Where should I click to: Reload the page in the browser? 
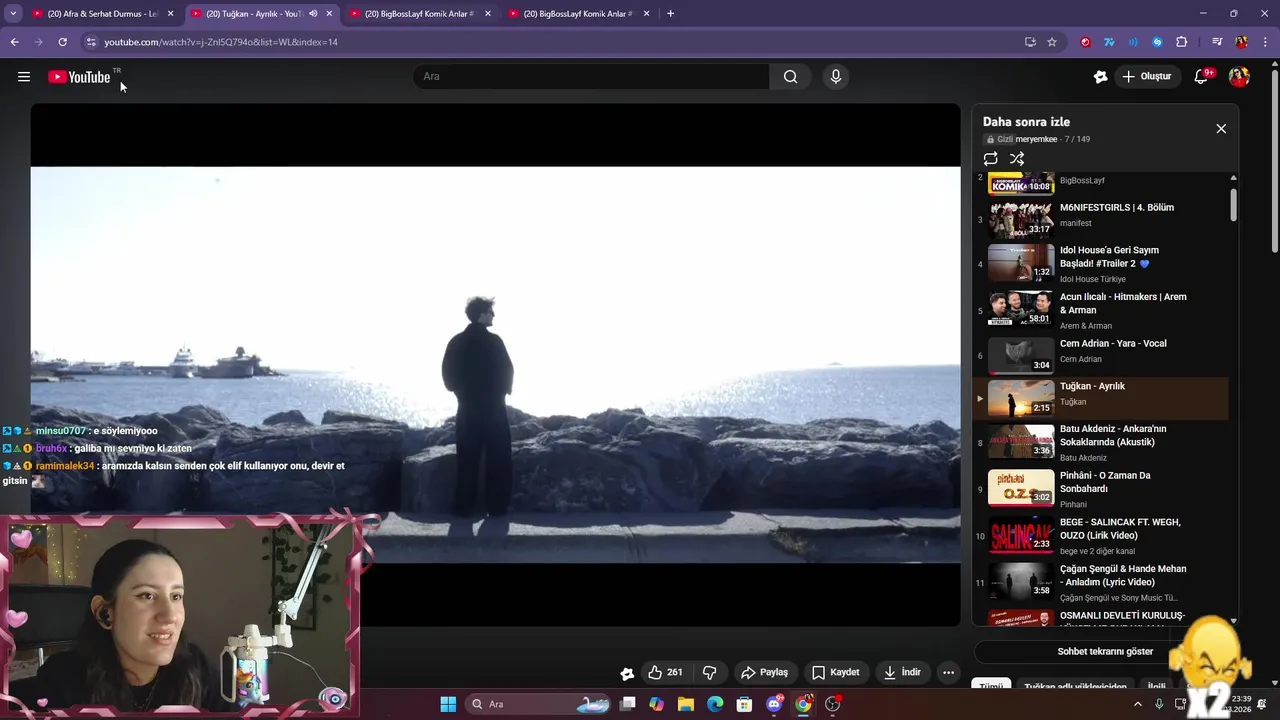(62, 42)
